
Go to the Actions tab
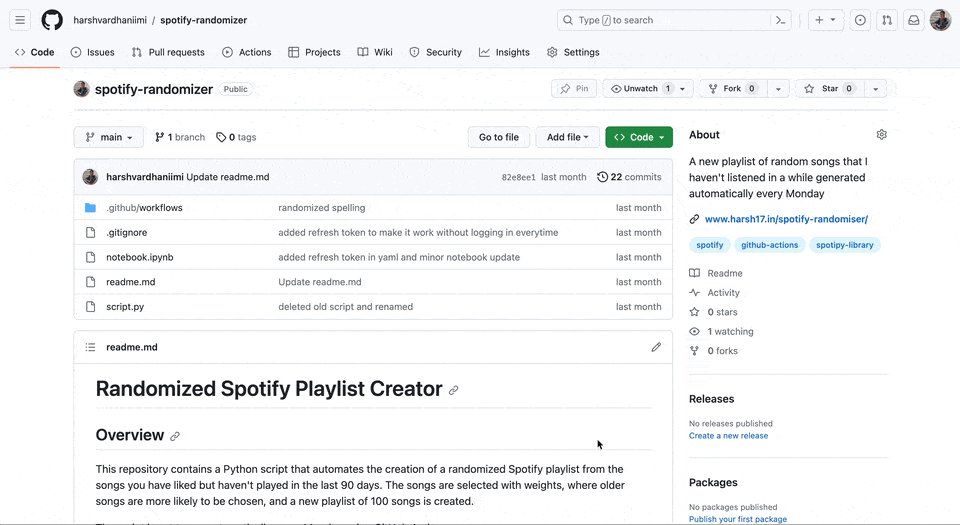pyautogui.click(x=247, y=53)
